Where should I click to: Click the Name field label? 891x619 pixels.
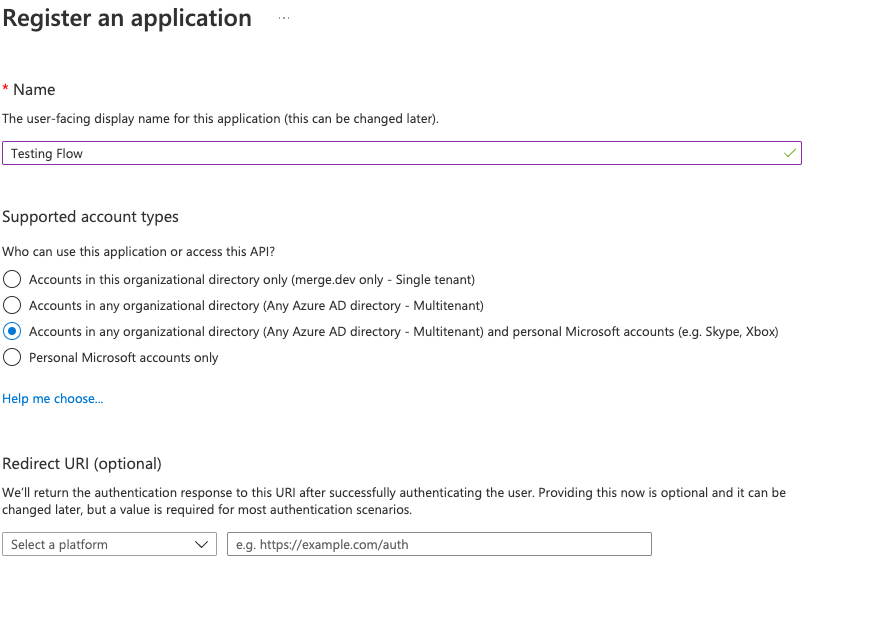[34, 89]
